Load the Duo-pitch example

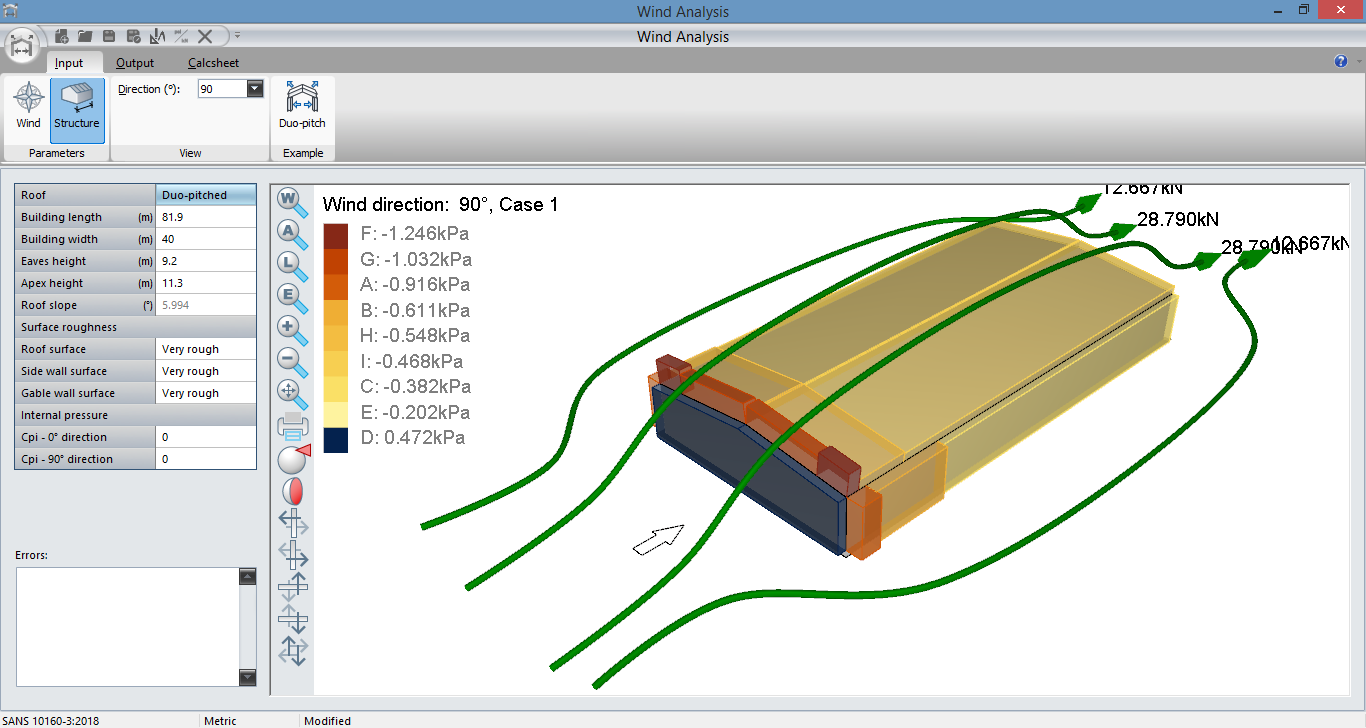[302, 106]
